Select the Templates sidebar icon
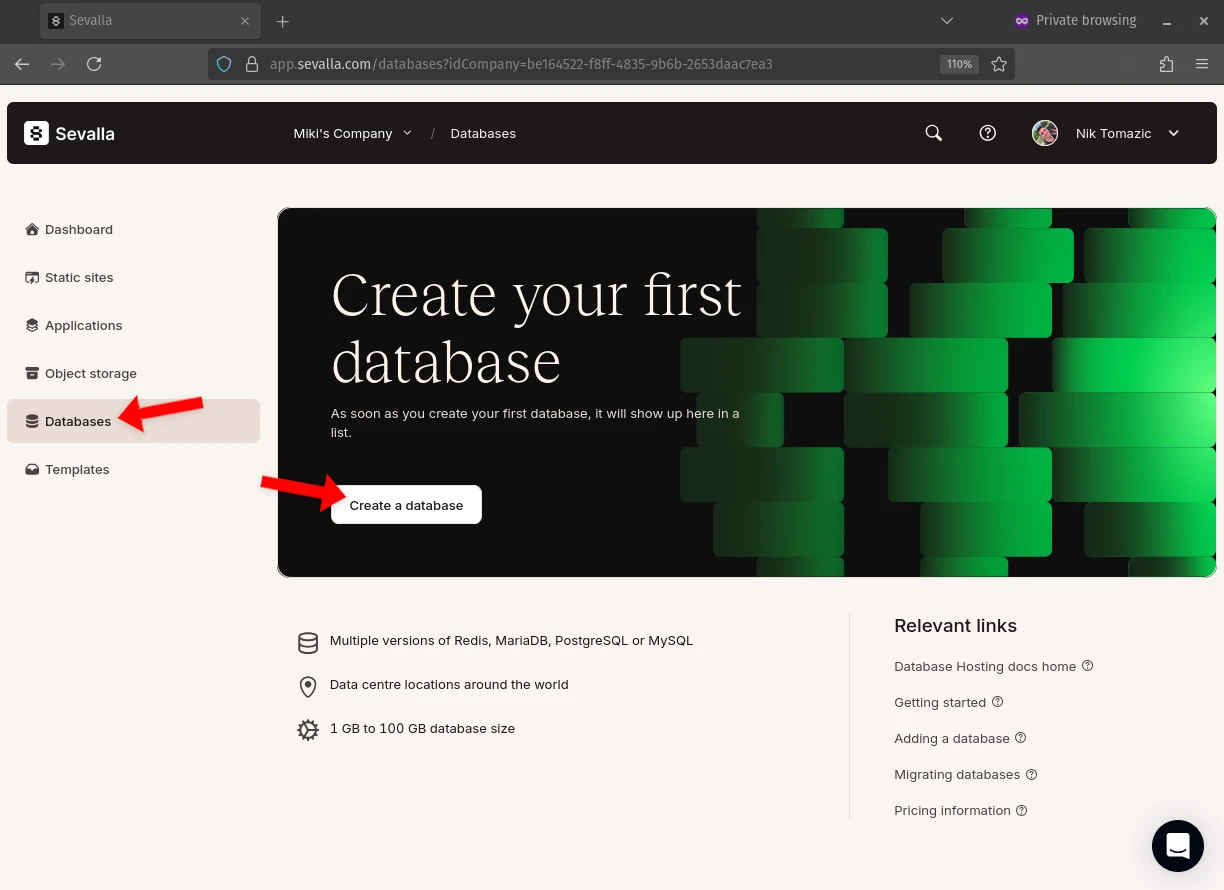1224x890 pixels. pyautogui.click(x=32, y=469)
